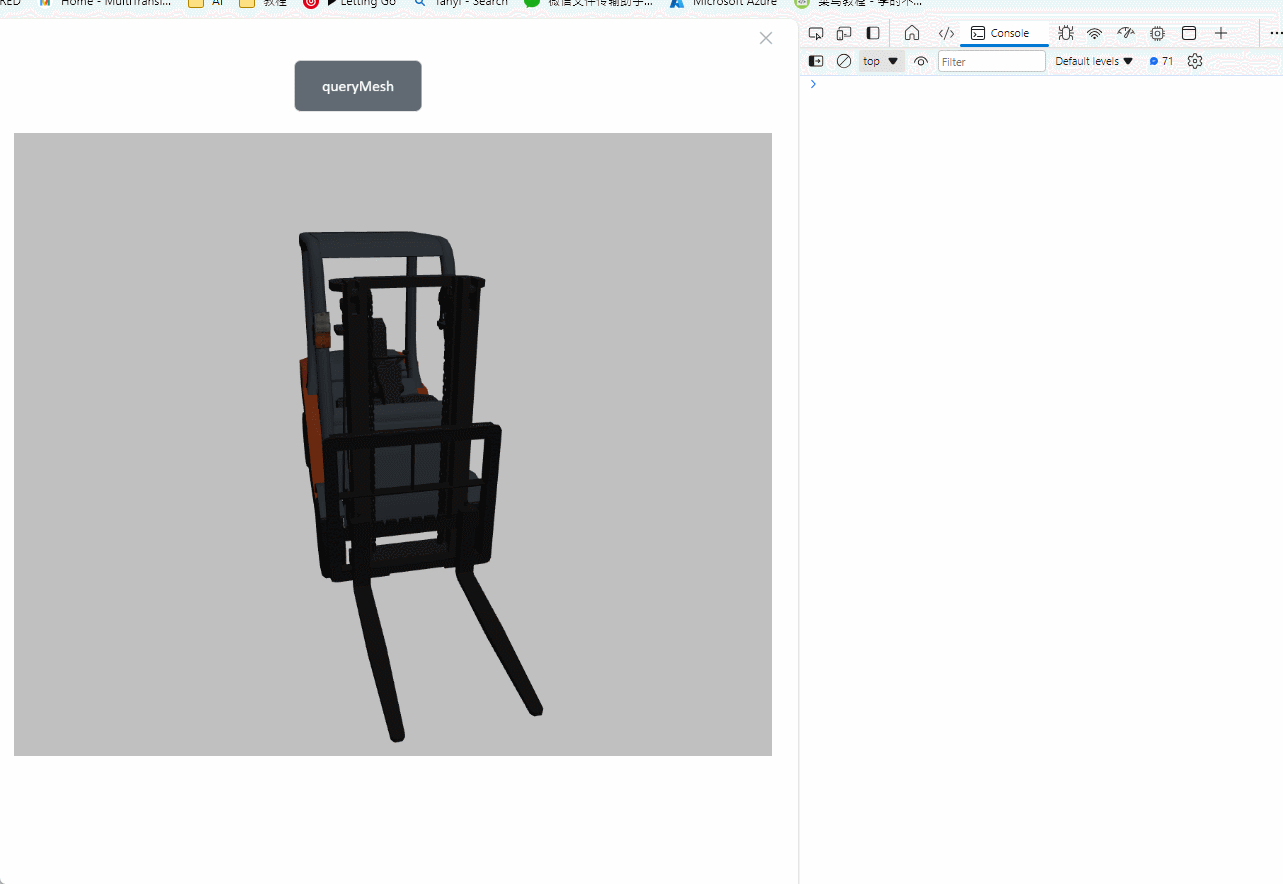The image size is (1283, 884).
Task: Expand the Default levels dropdown
Action: (x=1094, y=61)
